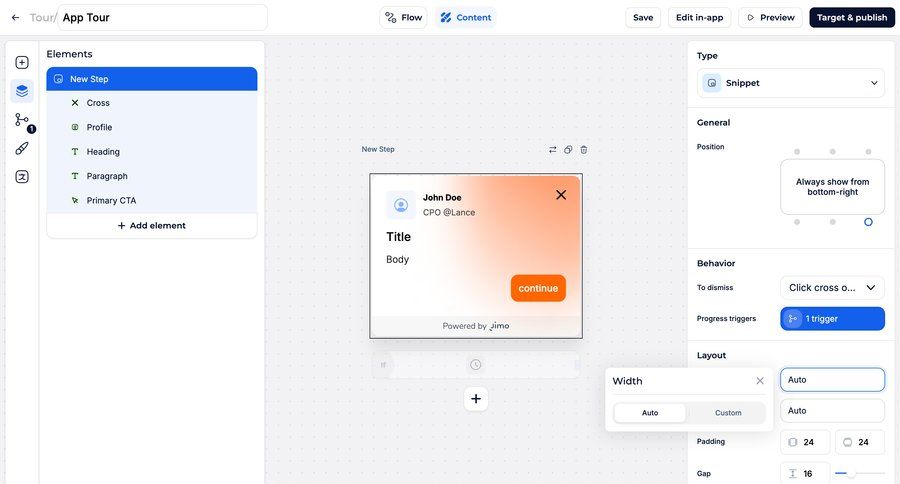Image resolution: width=900 pixels, height=484 pixels.
Task: Click the Target & publish button
Action: [x=851, y=18]
